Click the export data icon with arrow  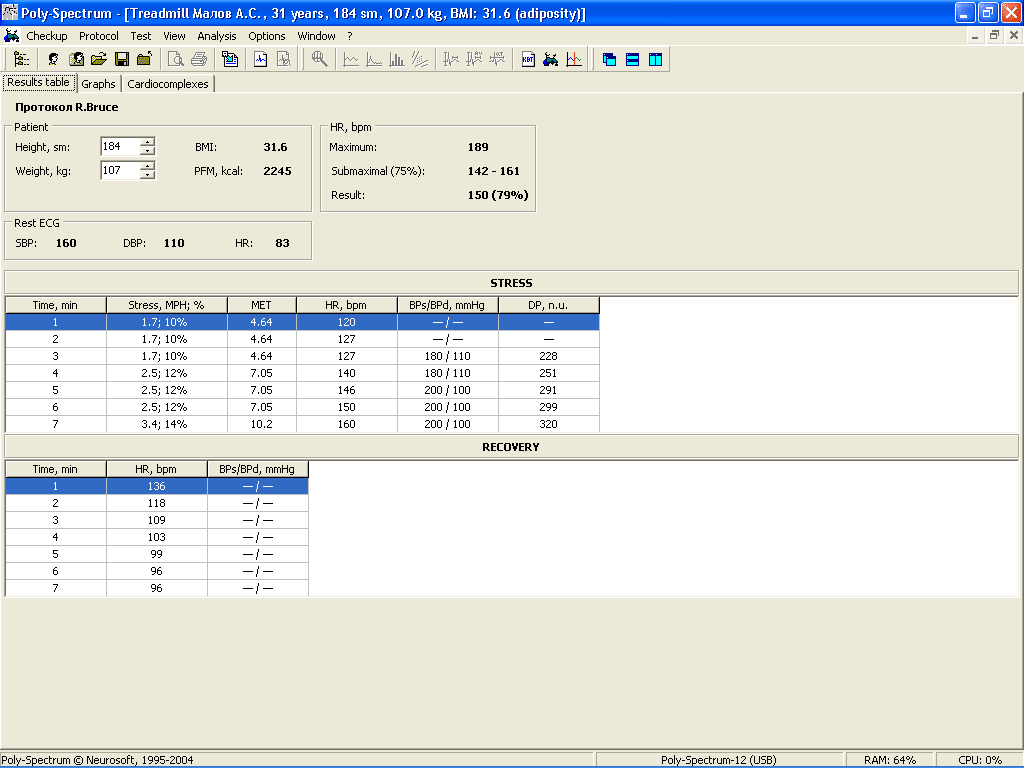pyautogui.click(x=230, y=59)
